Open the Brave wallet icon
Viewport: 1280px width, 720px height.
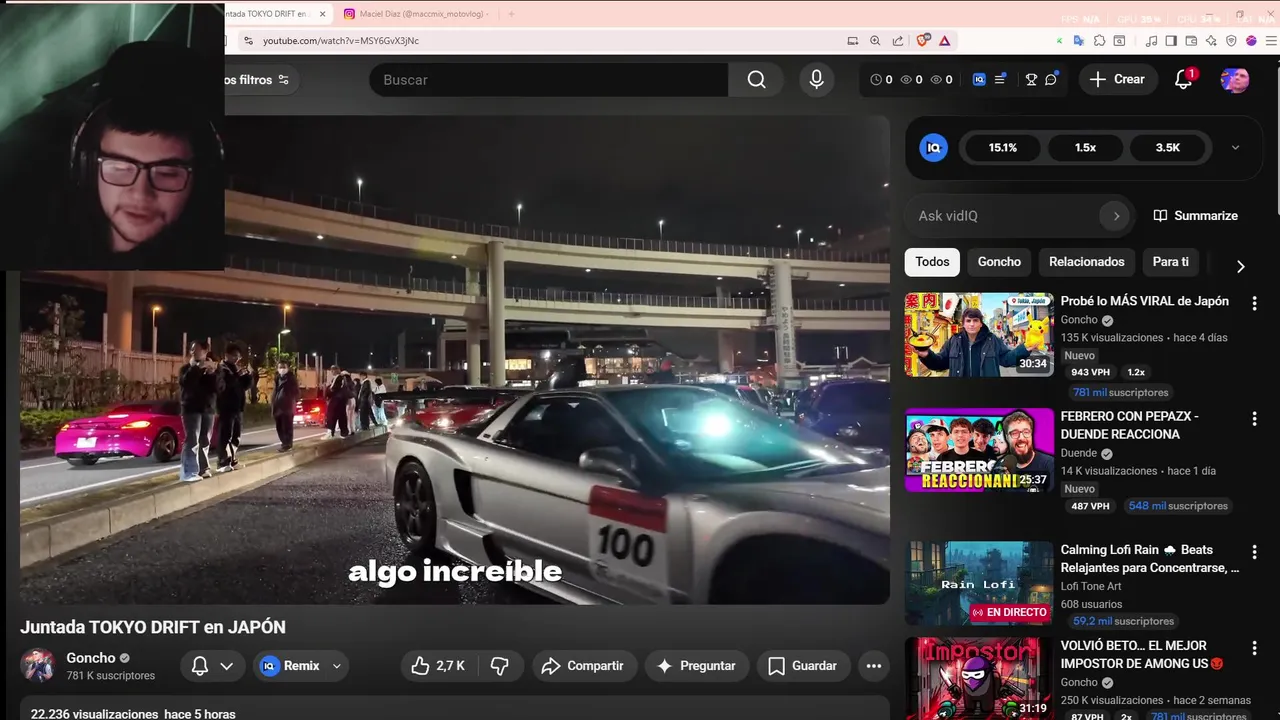click(x=1191, y=41)
